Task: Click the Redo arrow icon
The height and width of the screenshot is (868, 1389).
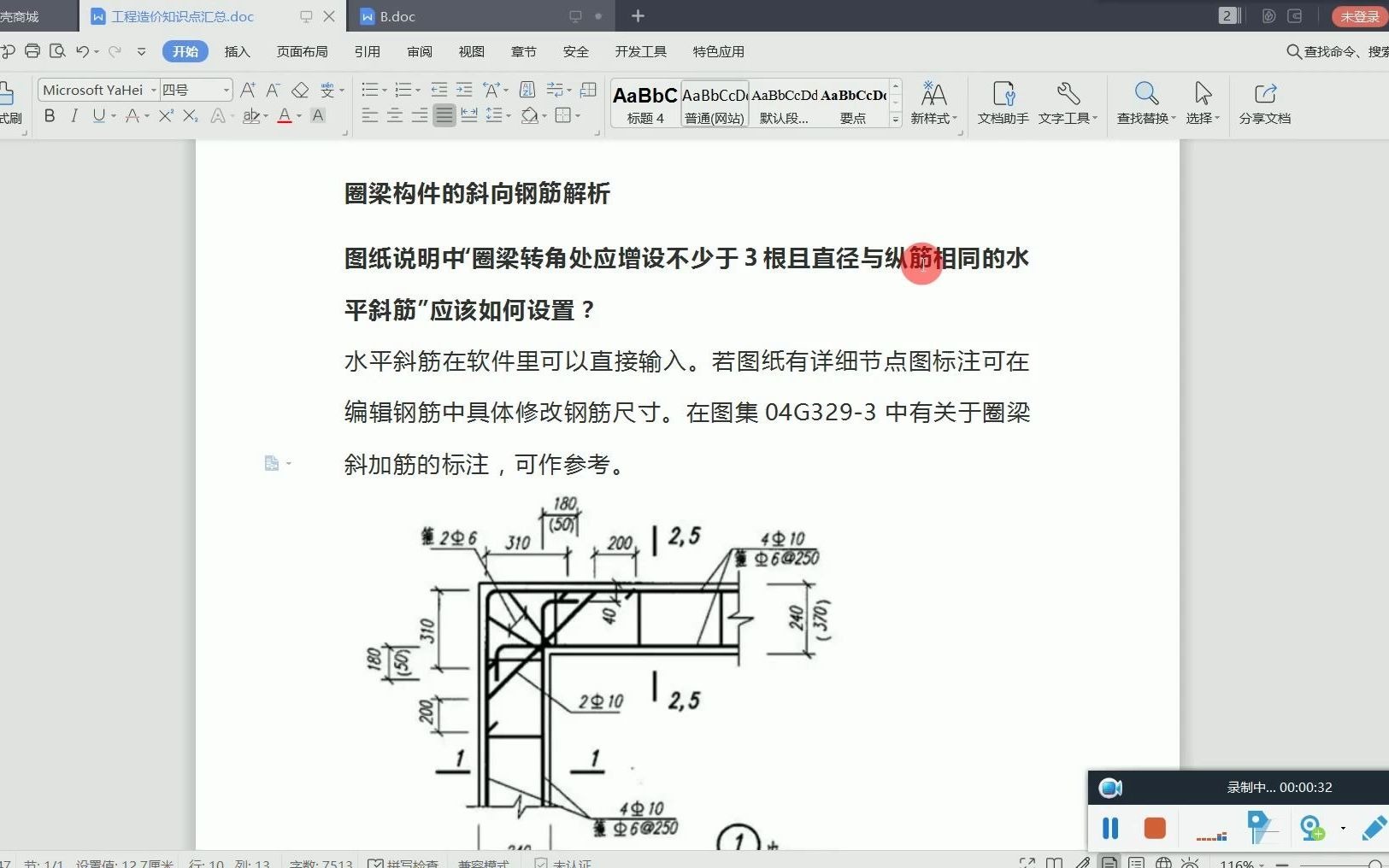Action: click(115, 51)
